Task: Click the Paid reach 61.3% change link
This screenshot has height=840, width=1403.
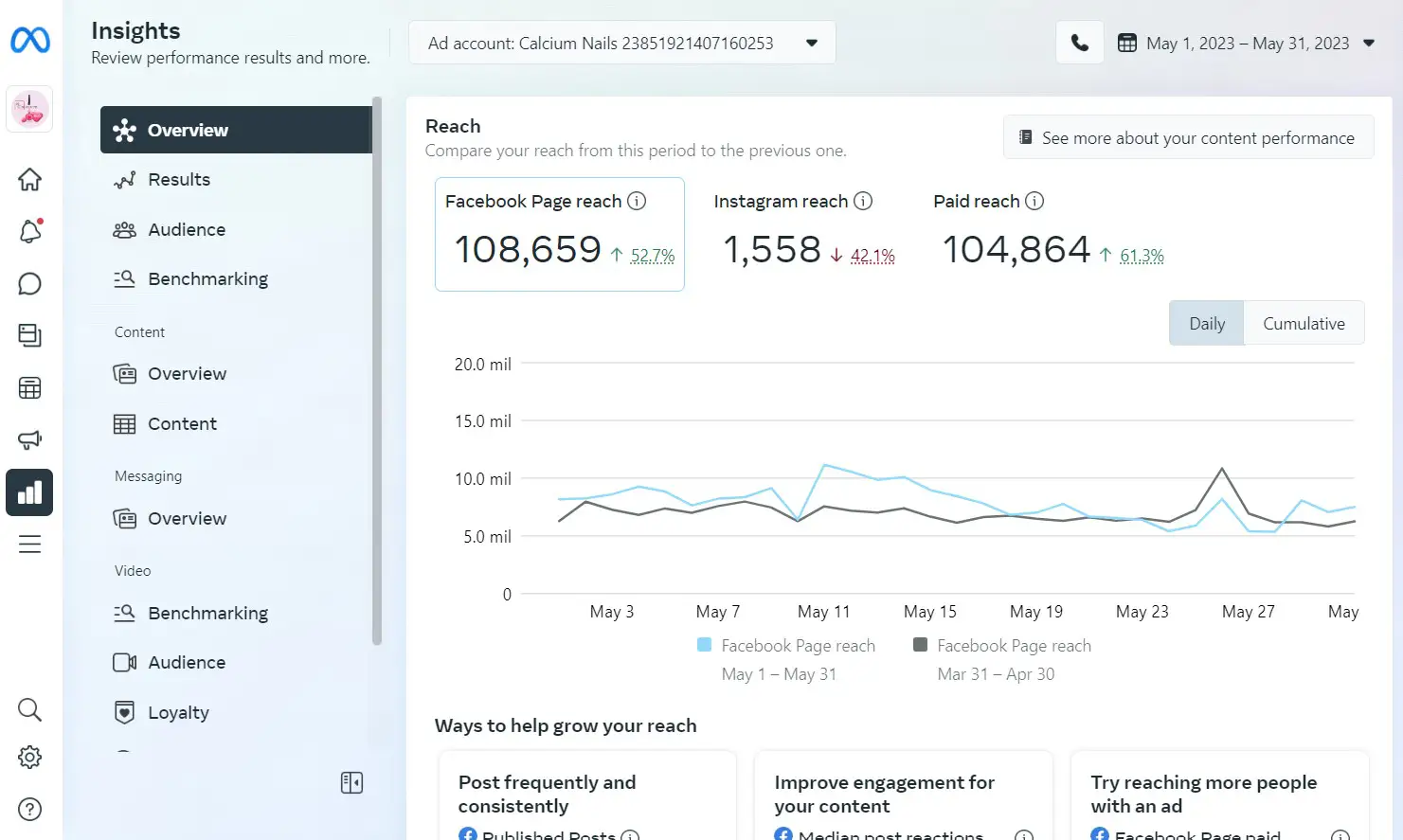Action: pos(1142,256)
